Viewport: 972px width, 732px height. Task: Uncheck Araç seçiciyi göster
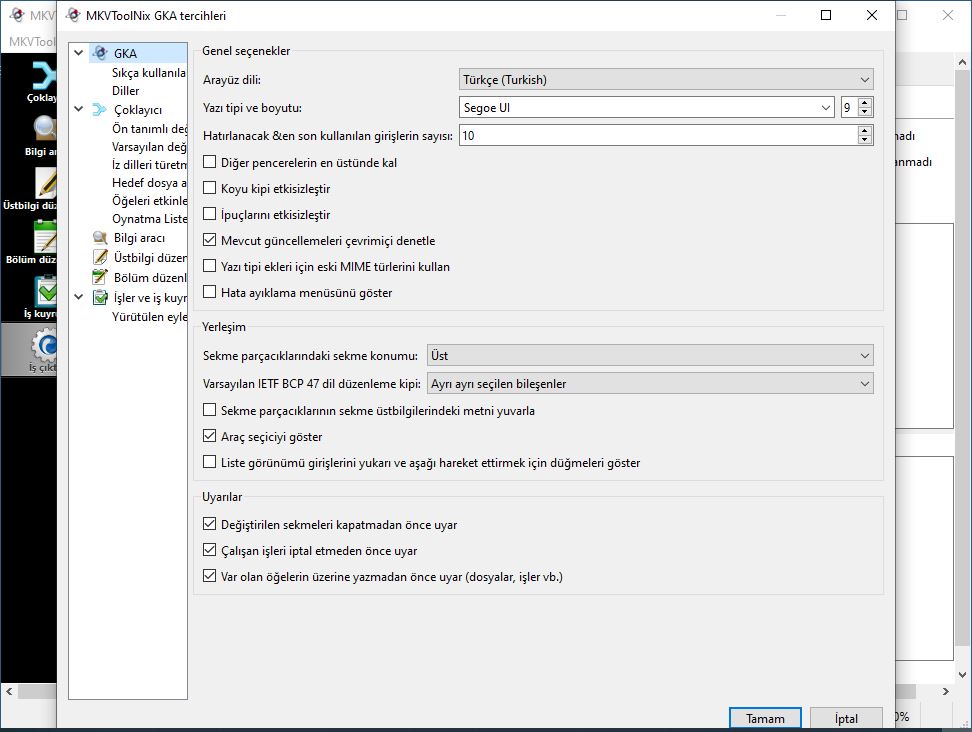(x=210, y=436)
